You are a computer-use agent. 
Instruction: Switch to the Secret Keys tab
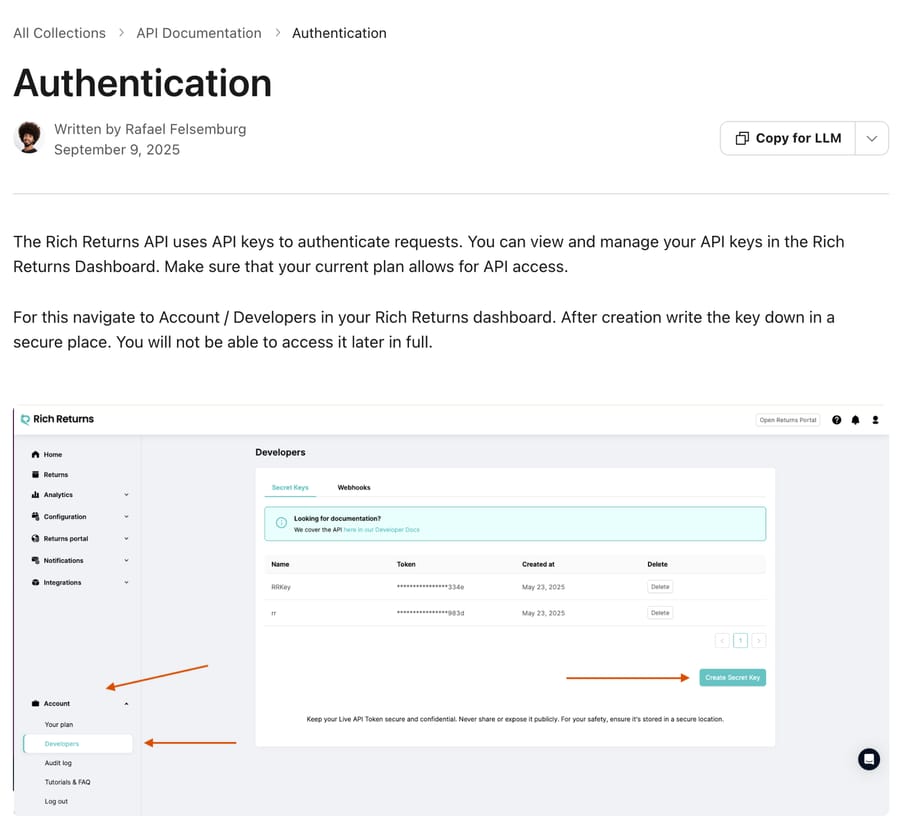(290, 487)
